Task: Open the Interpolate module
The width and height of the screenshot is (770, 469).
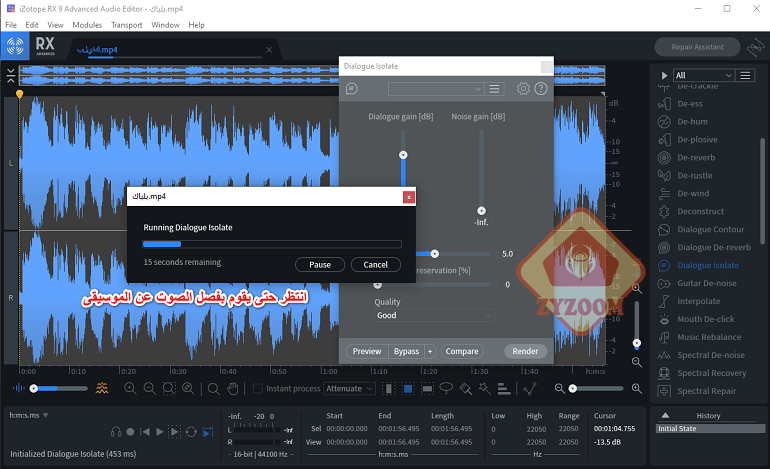Action: pyautogui.click(x=699, y=301)
